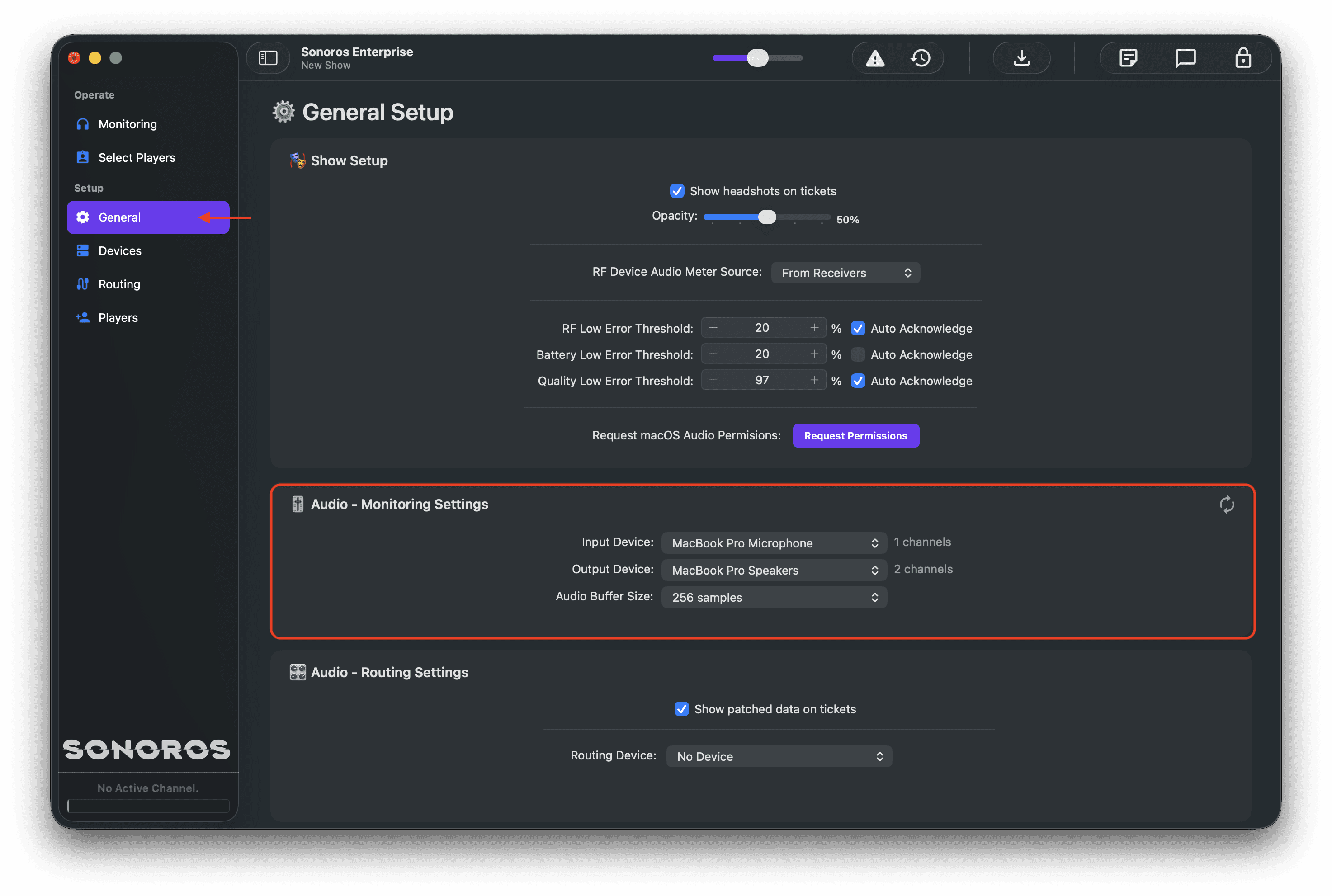
Task: Open the Monitoring sidebar item
Action: click(x=148, y=124)
